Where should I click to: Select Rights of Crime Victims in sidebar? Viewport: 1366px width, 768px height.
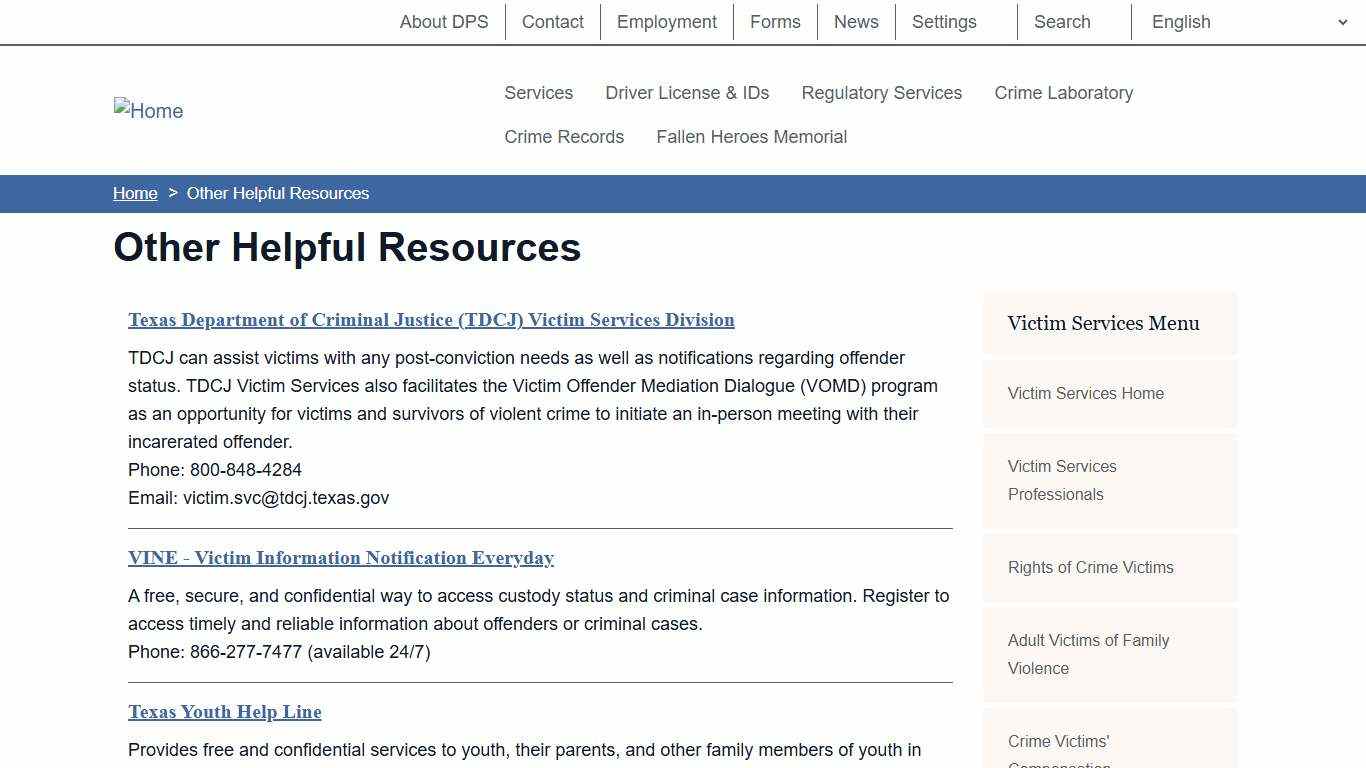tap(1090, 567)
